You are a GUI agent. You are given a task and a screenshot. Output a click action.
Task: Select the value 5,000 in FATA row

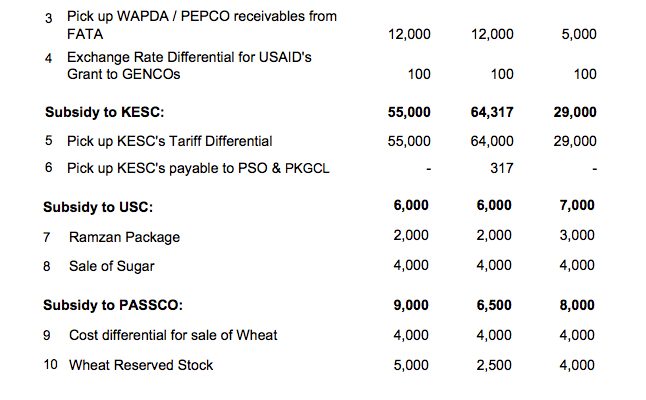coord(579,34)
